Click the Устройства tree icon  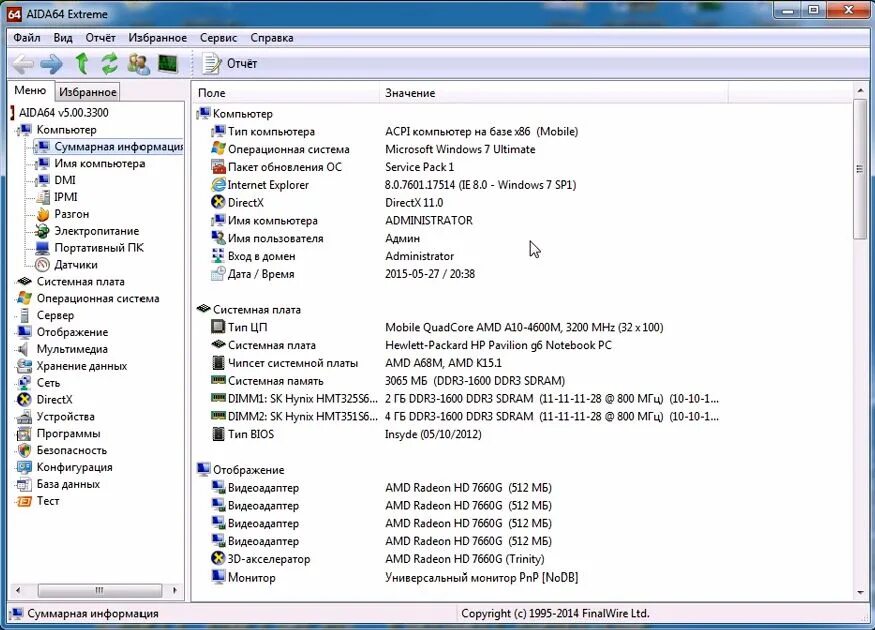click(x=25, y=417)
